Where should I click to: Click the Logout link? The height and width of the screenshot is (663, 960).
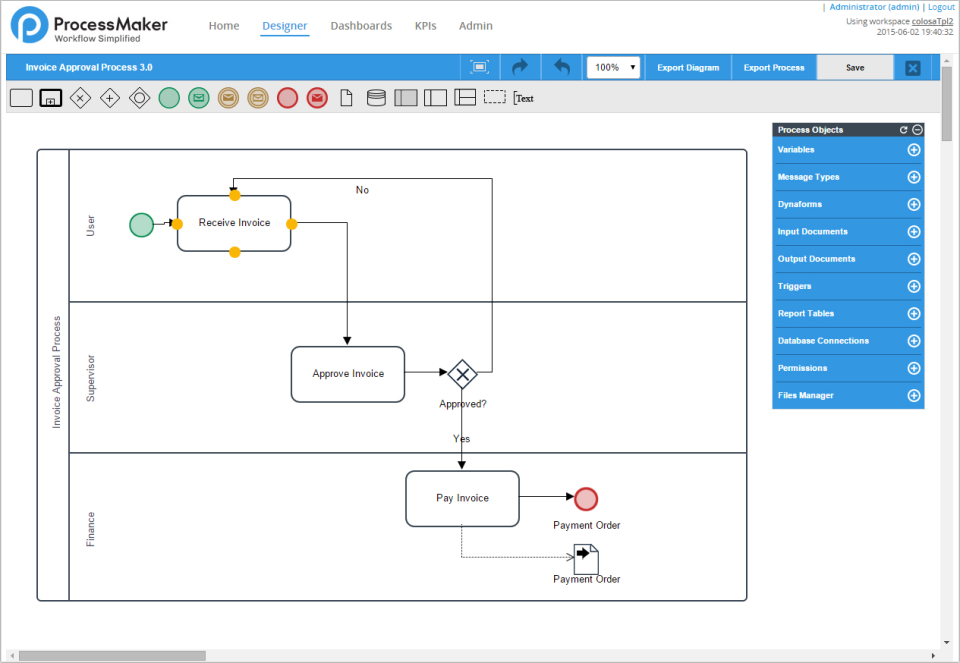[x=940, y=6]
